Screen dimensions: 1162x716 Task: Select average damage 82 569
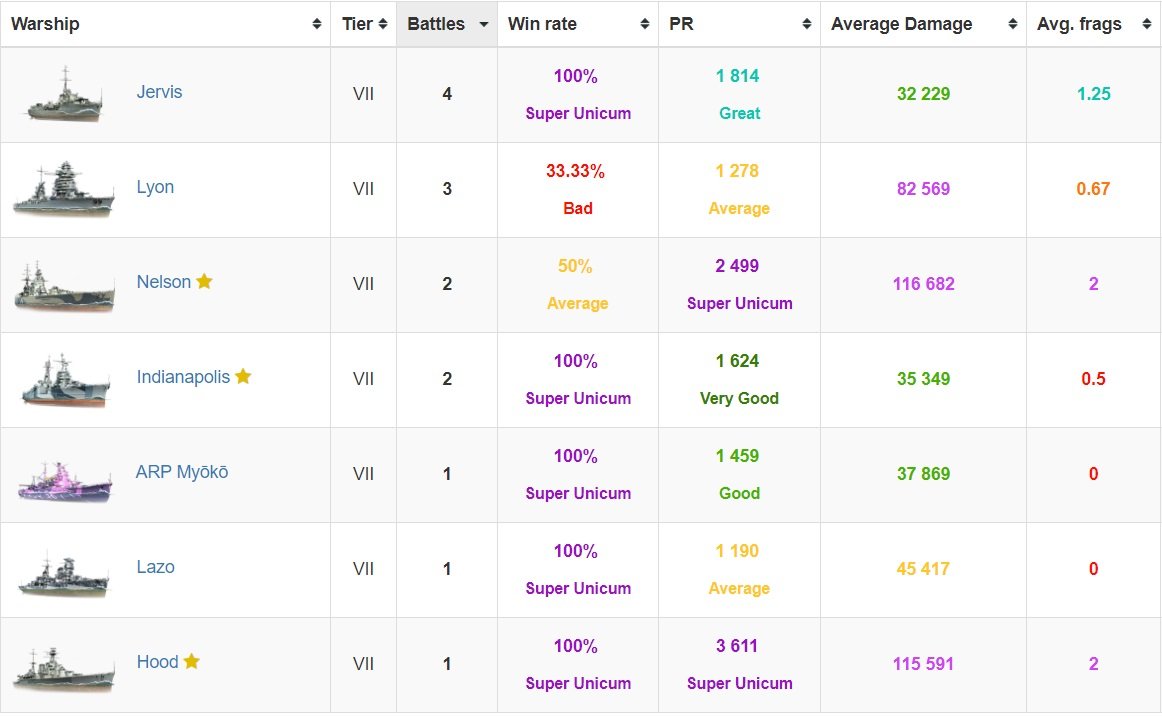coord(923,188)
